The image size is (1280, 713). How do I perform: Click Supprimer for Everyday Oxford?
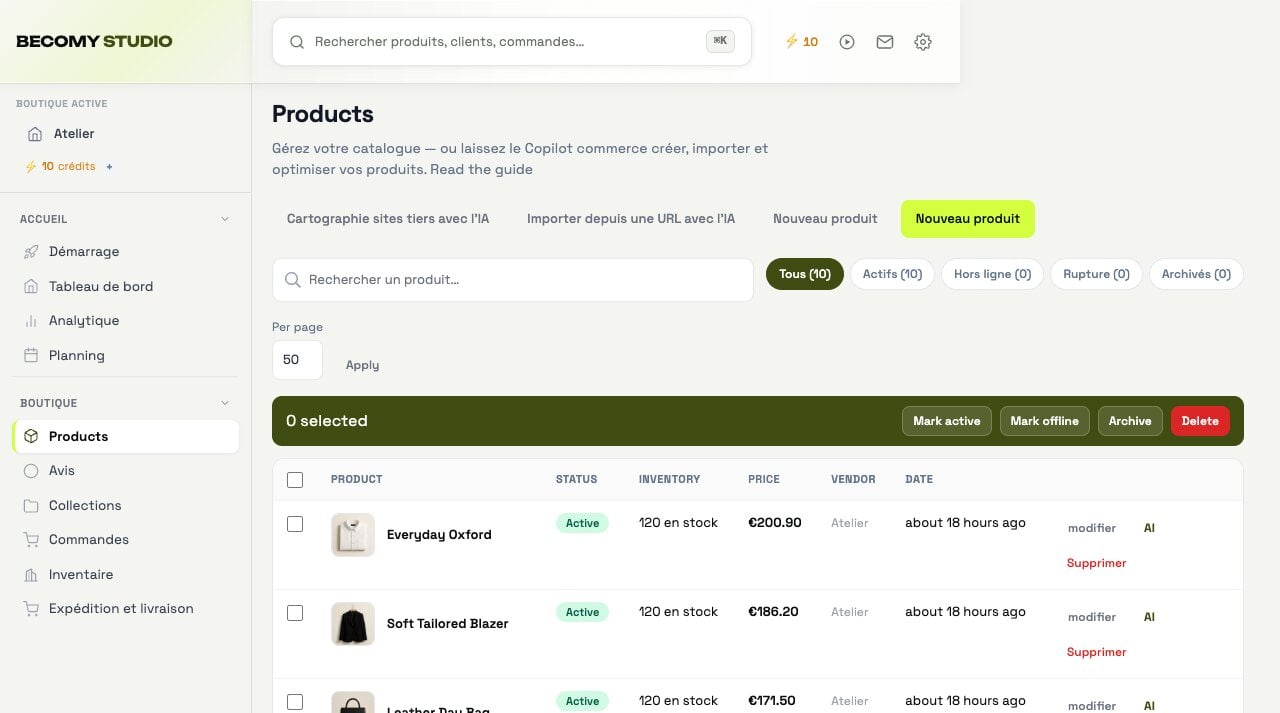point(1097,563)
